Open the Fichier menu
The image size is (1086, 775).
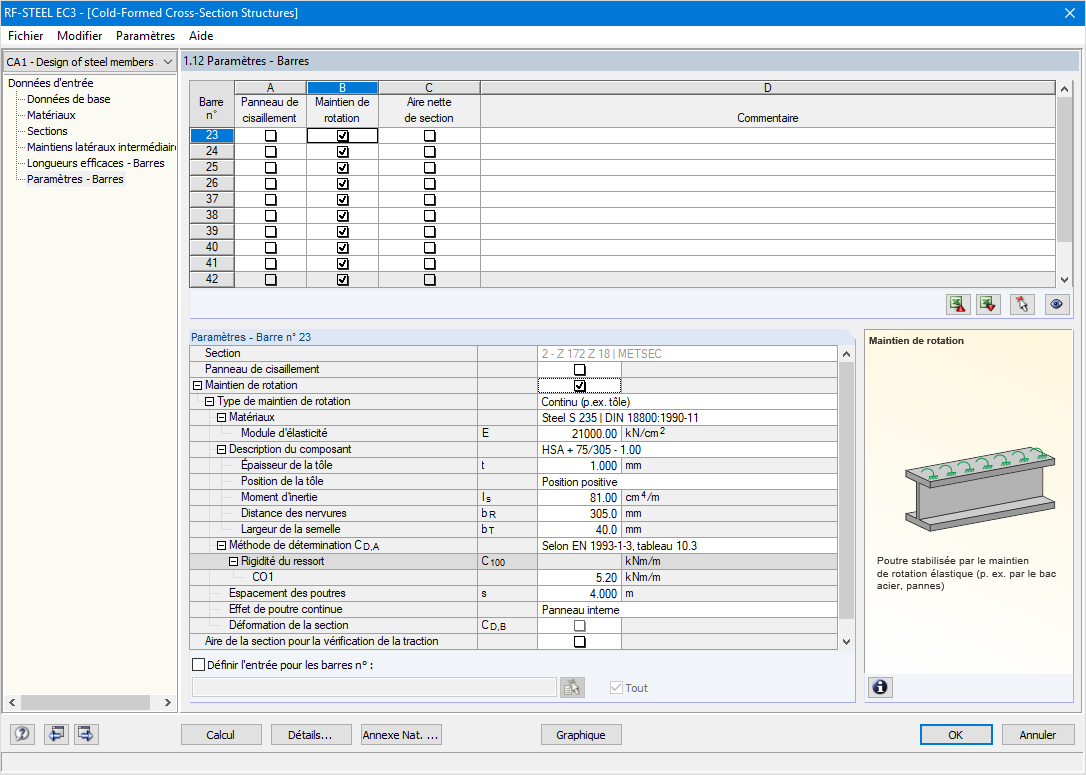click(x=26, y=35)
